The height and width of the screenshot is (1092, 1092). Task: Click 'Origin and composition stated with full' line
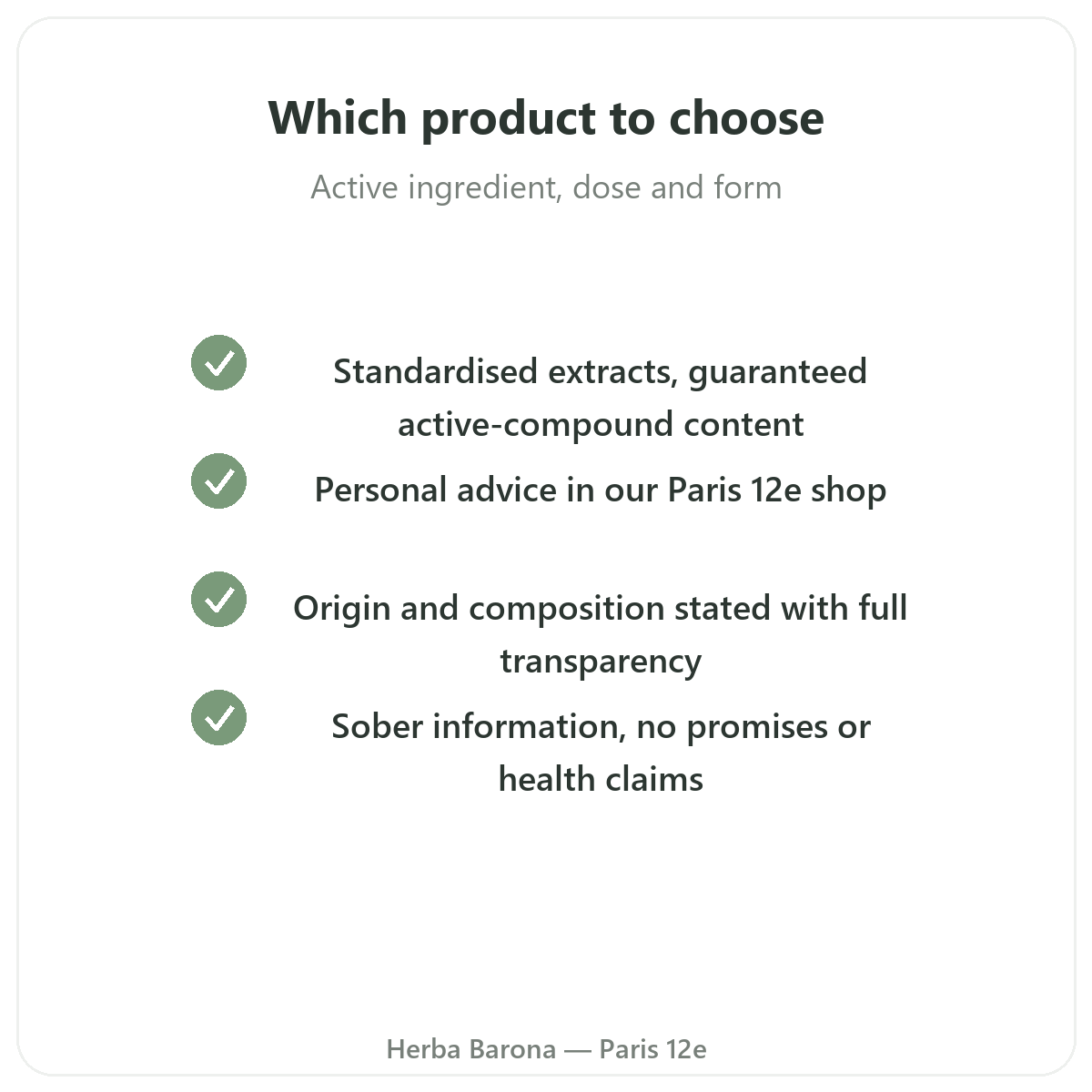601,609
